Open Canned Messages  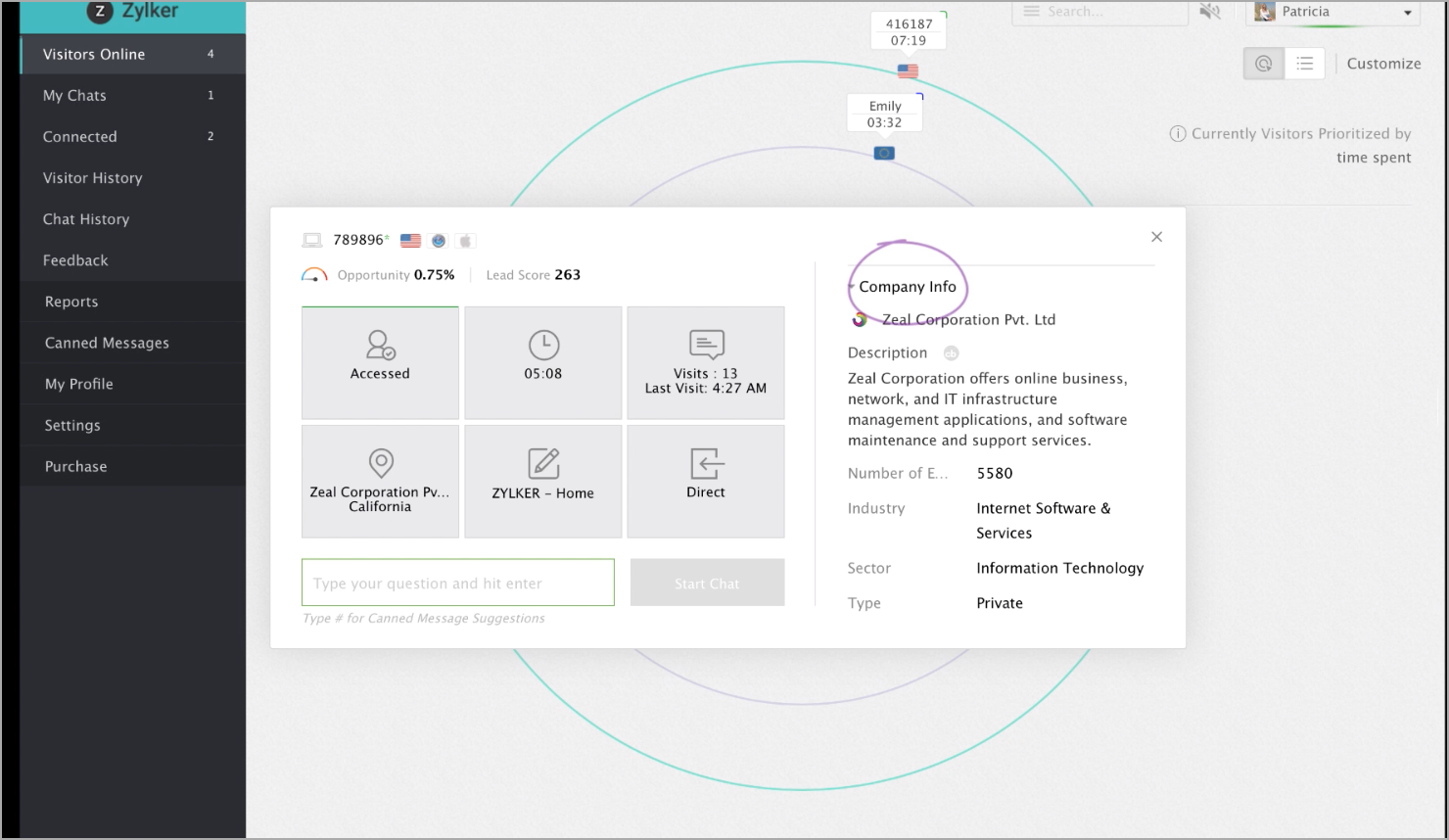tap(133, 343)
